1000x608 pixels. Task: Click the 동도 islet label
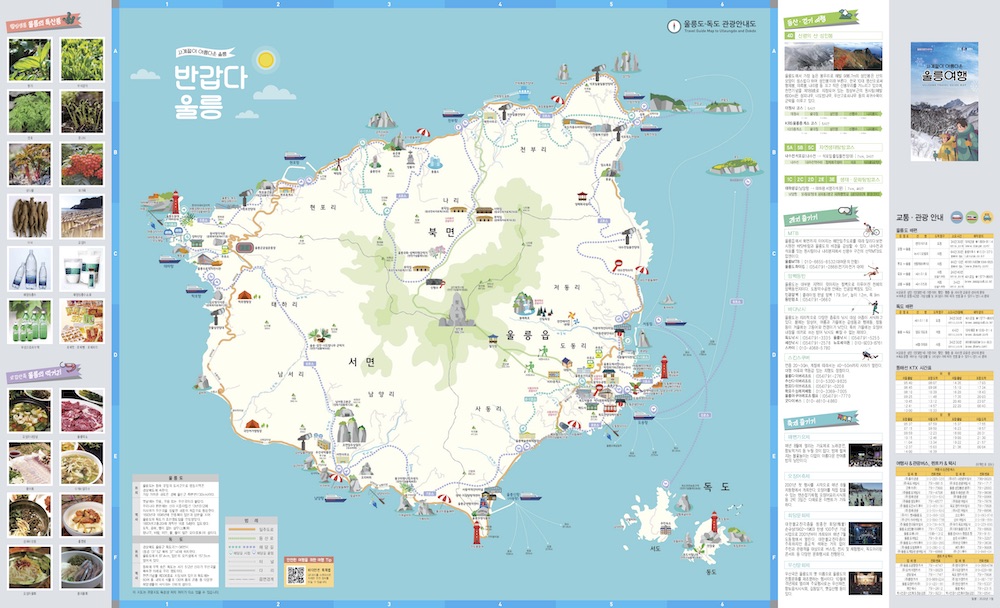click(x=710, y=572)
